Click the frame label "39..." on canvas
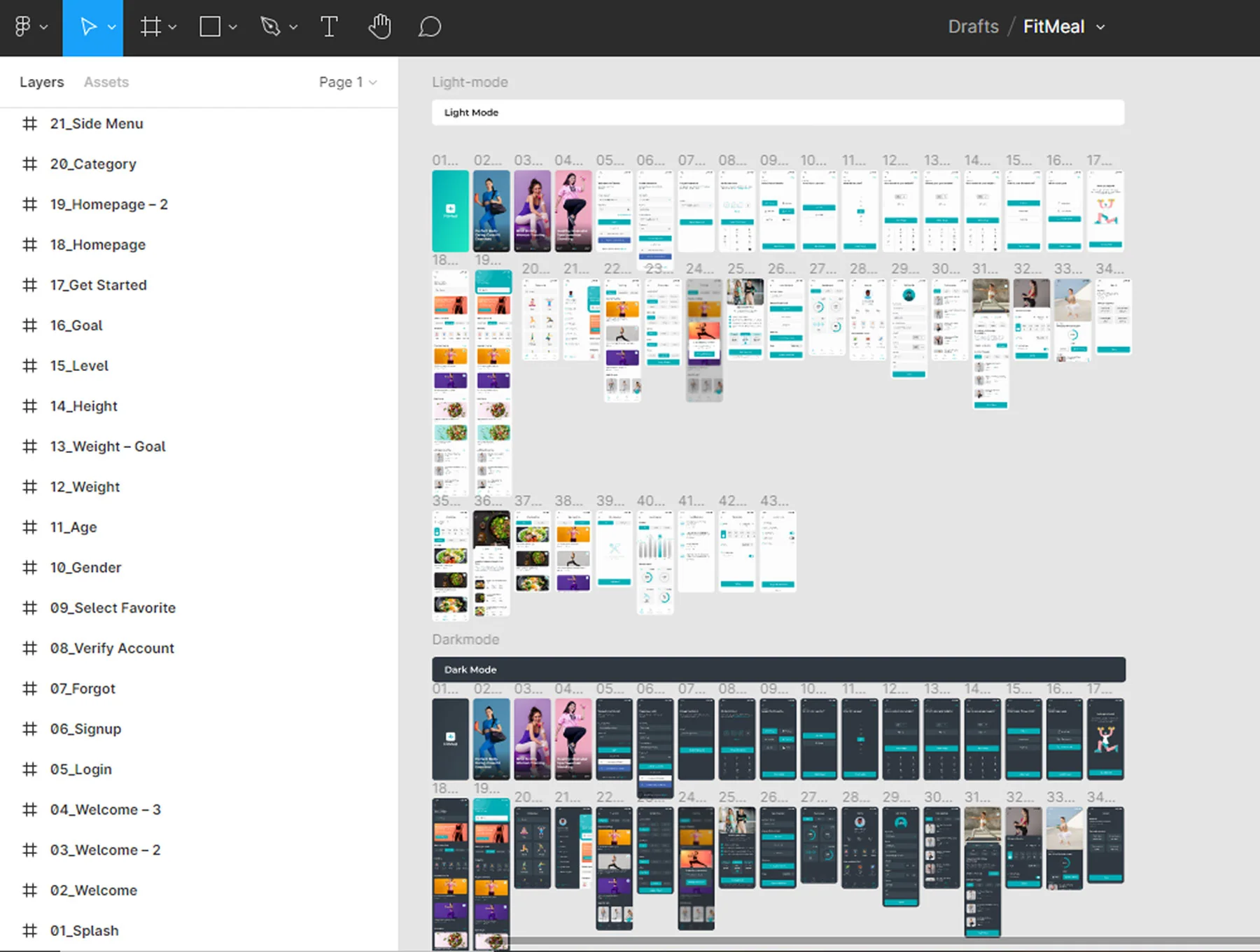This screenshot has height=952, width=1260. tap(610, 501)
